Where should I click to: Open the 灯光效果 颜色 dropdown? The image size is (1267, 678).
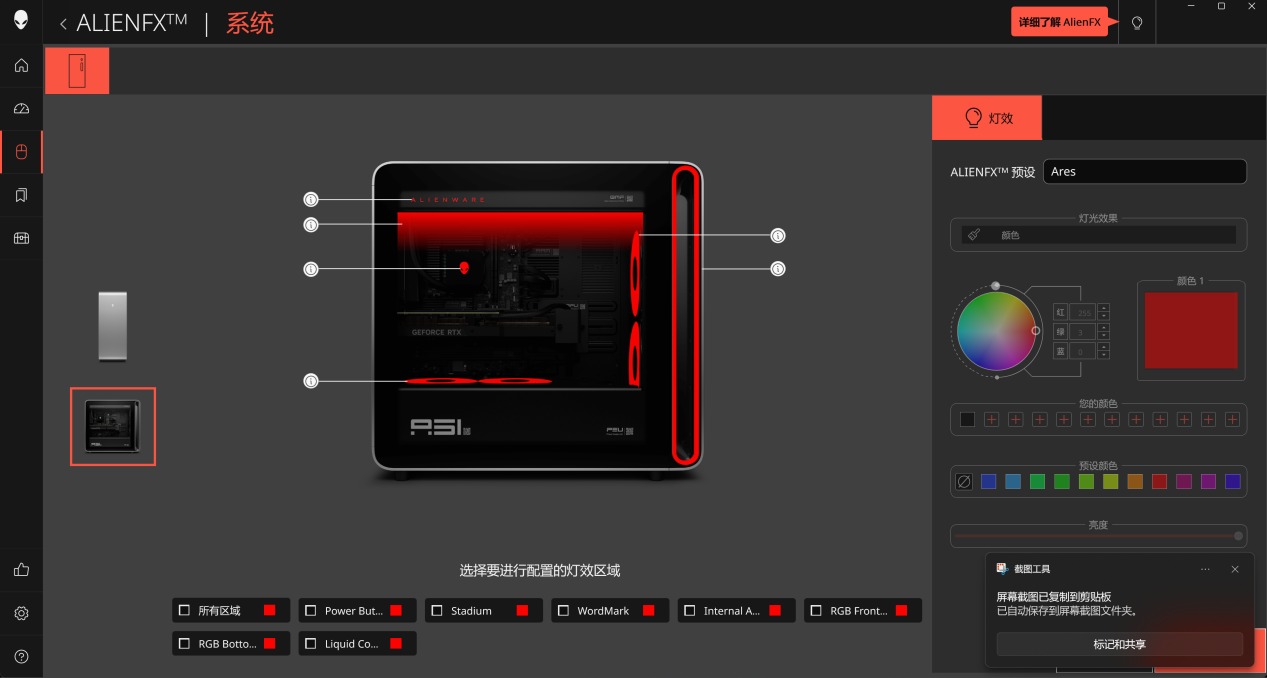[1098, 235]
